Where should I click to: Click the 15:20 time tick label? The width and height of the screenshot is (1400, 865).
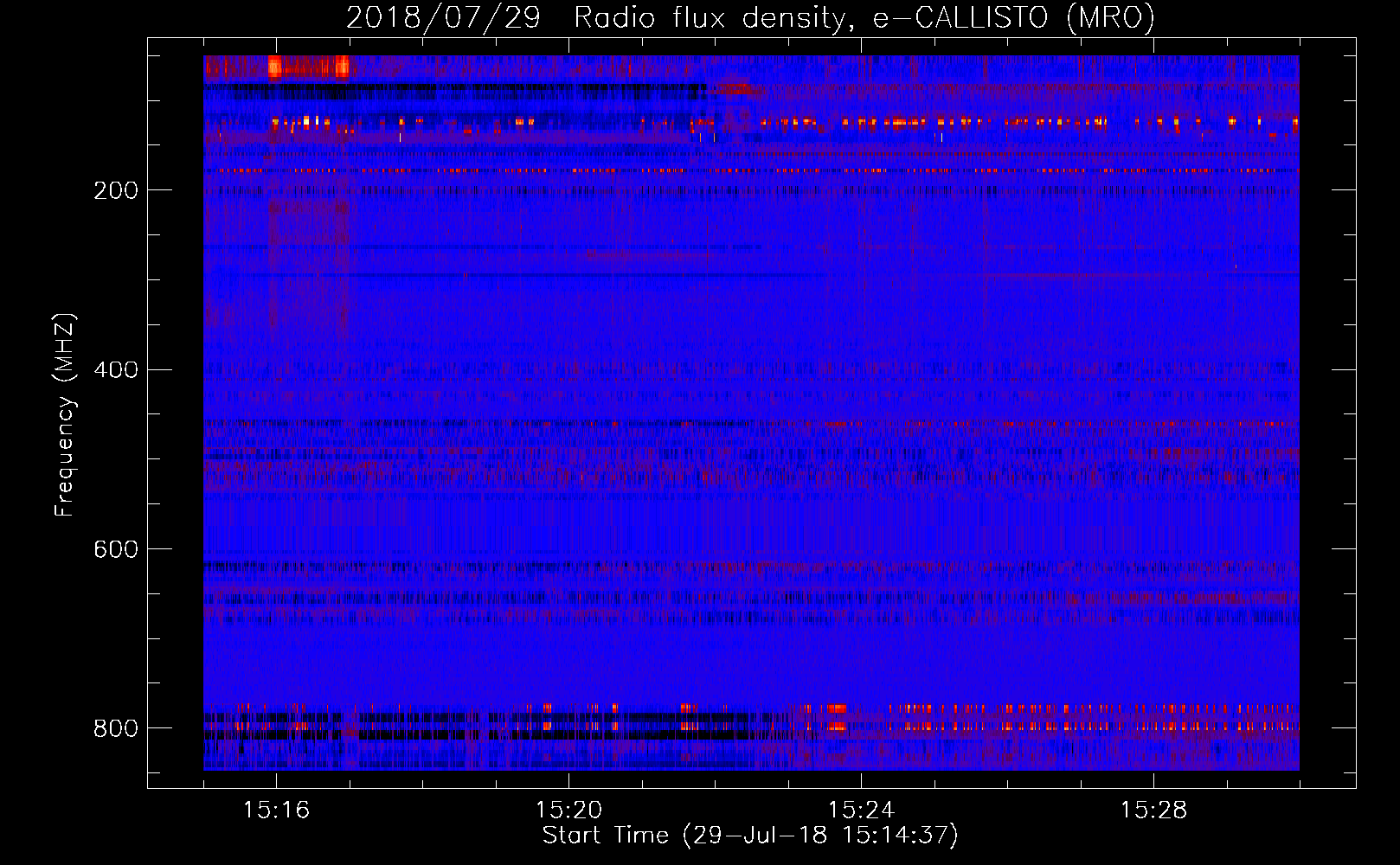568,811
